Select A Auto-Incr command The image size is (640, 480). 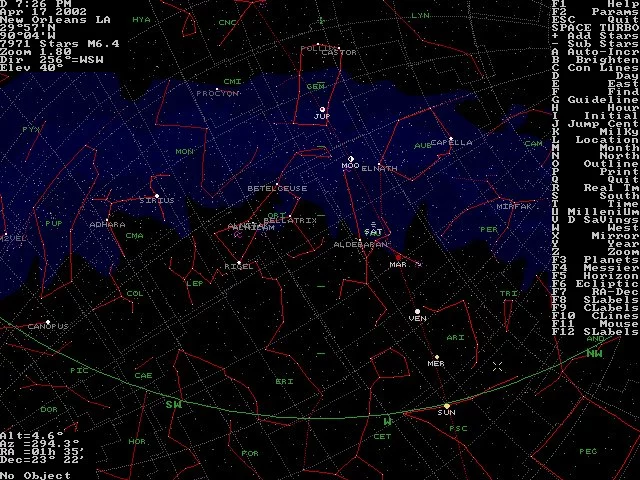coord(596,52)
